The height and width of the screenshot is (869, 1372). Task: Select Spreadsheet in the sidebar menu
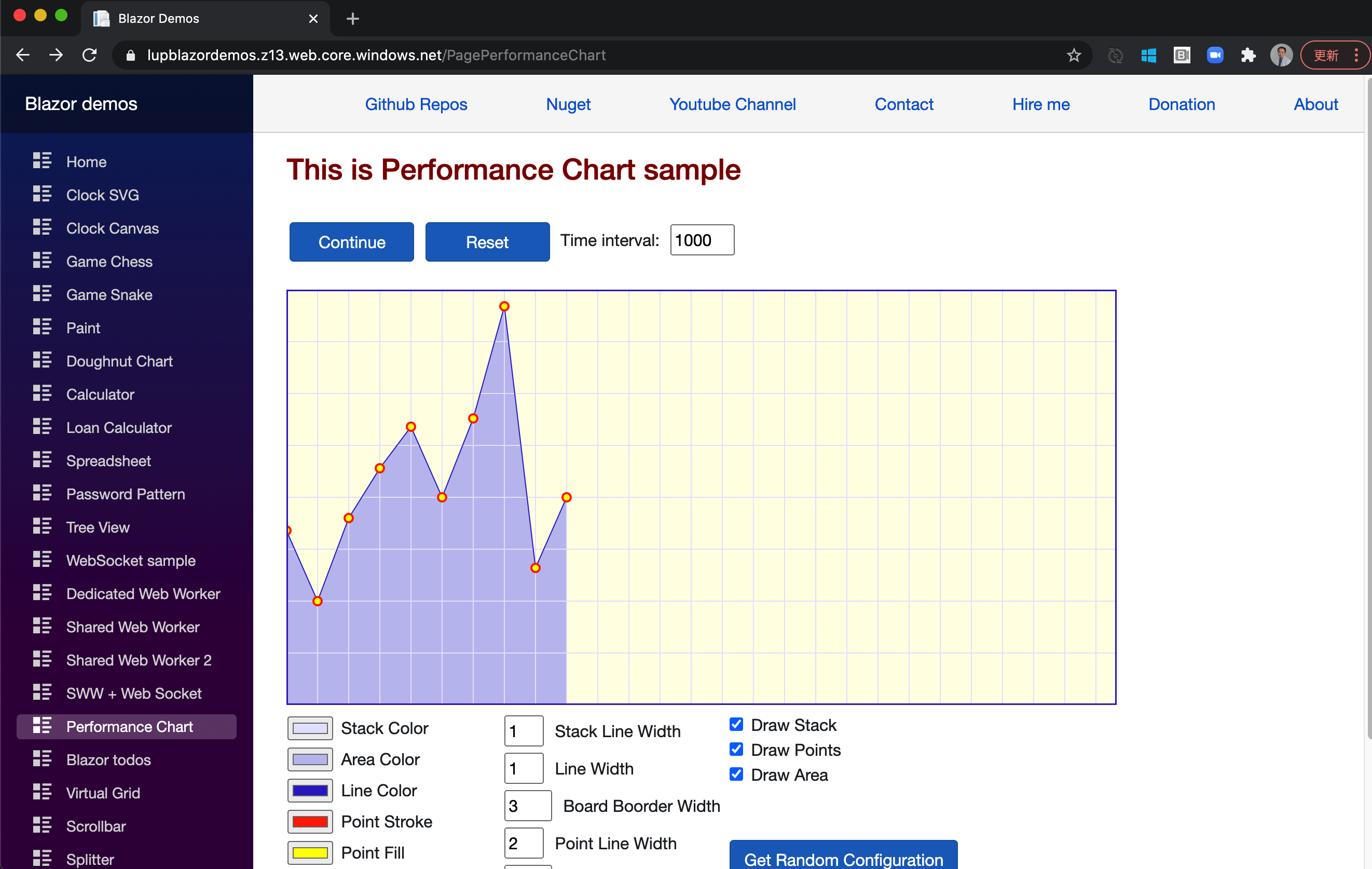108,460
